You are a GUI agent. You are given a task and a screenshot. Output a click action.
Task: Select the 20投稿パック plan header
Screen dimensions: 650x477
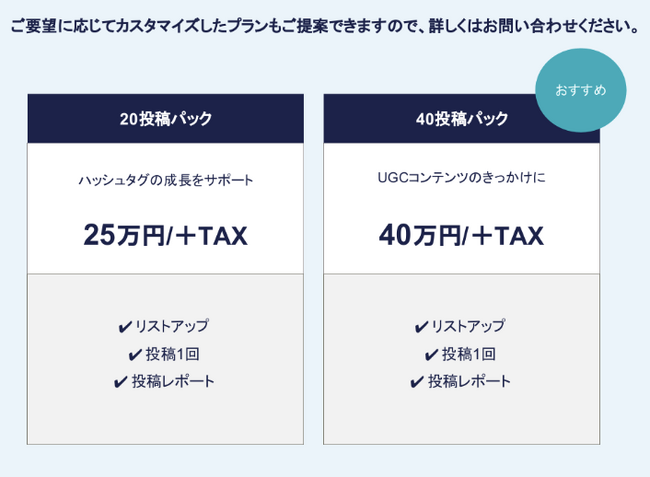(165, 118)
